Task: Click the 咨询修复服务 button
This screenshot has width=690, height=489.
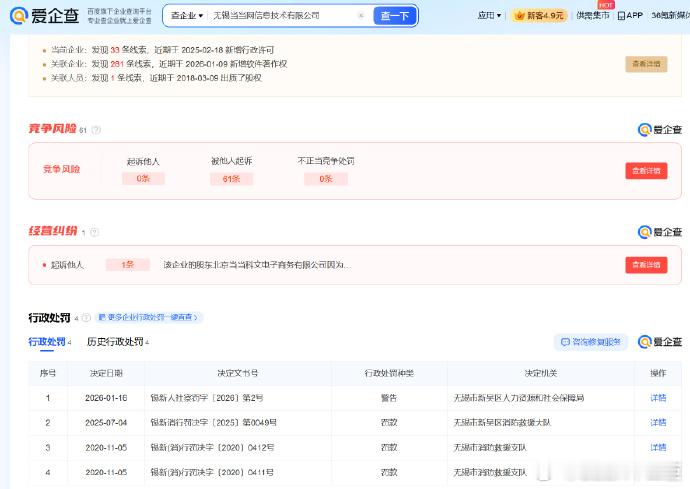Action: pos(591,342)
